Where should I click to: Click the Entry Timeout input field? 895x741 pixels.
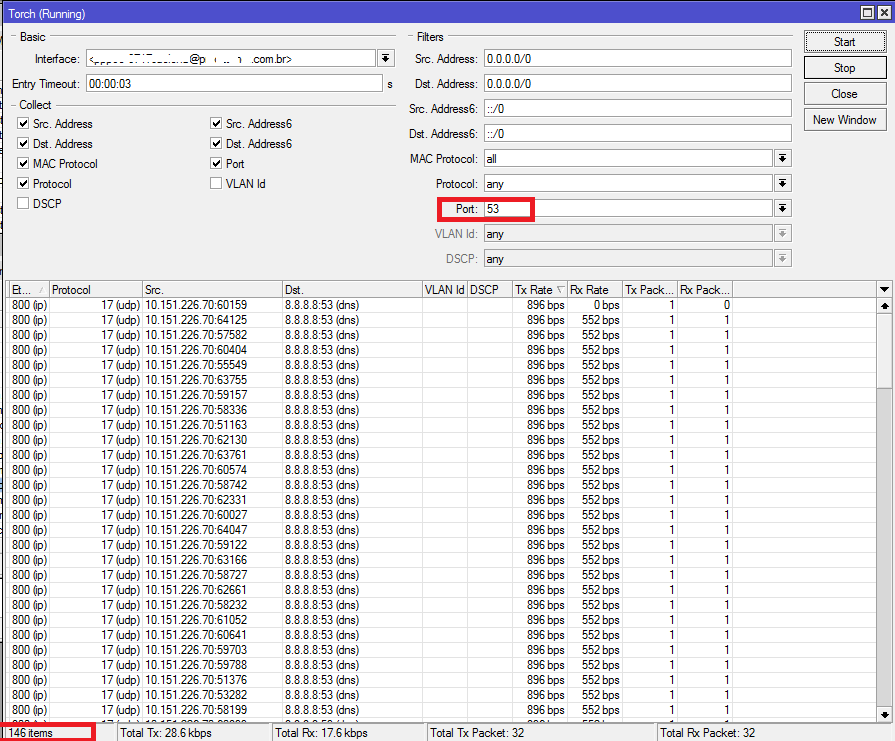[x=234, y=84]
